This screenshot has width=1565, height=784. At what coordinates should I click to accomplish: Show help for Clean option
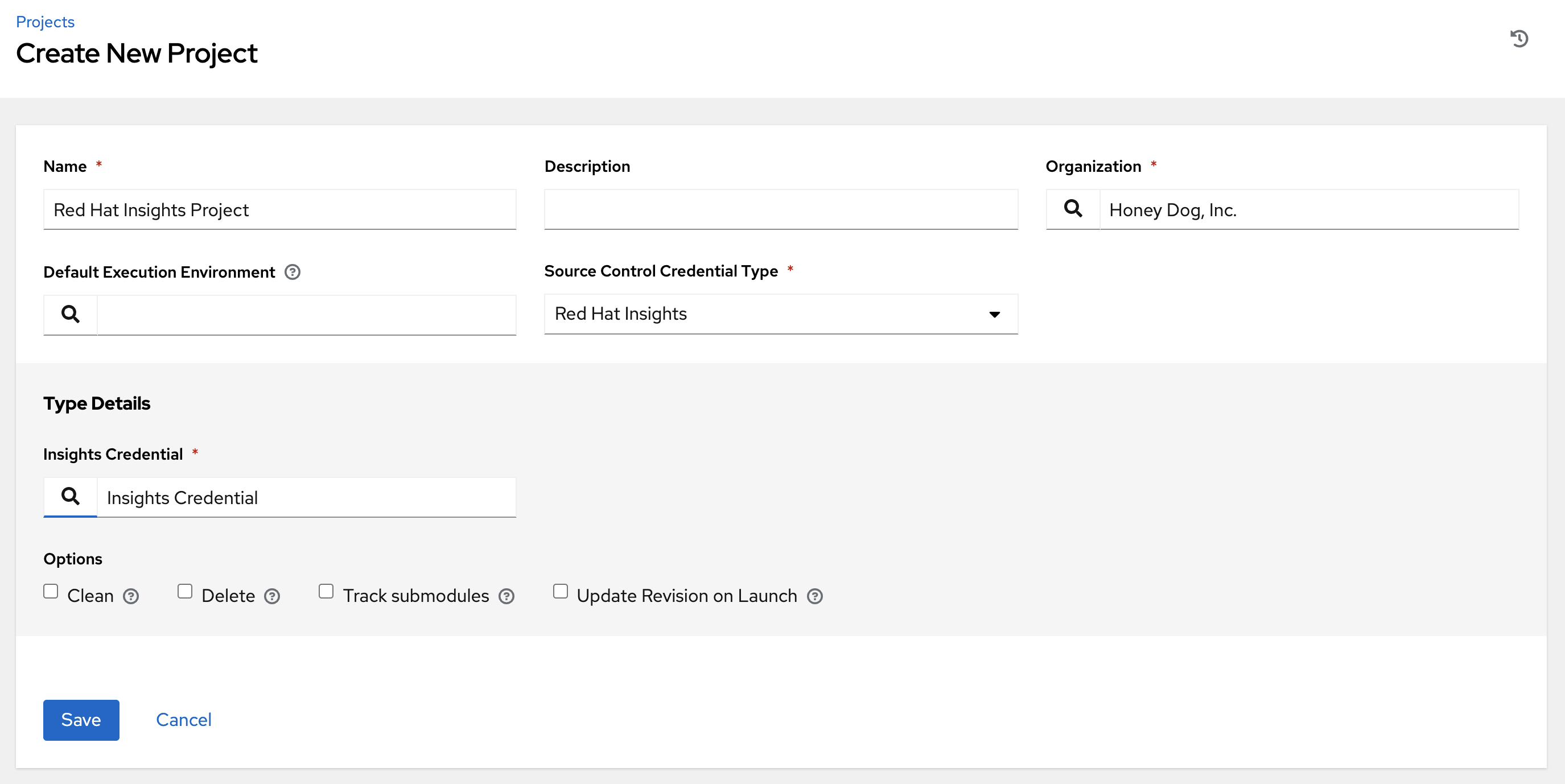pos(131,596)
